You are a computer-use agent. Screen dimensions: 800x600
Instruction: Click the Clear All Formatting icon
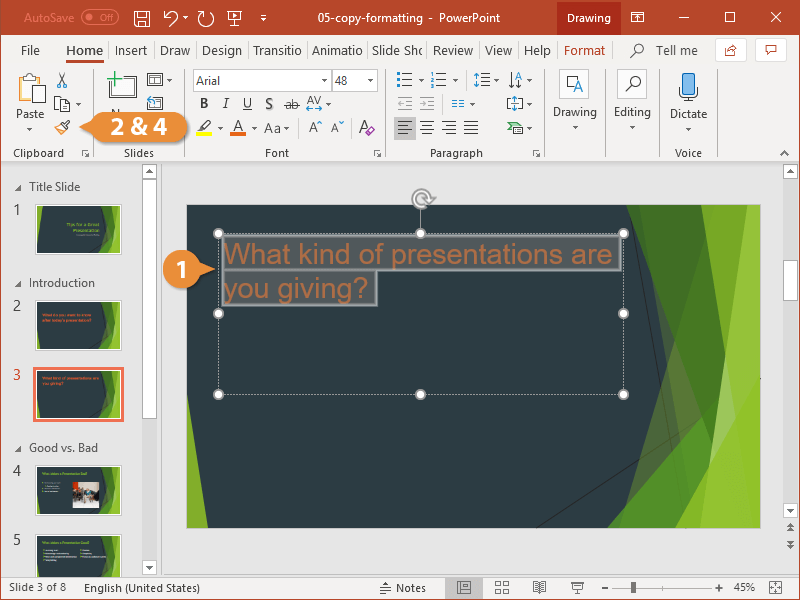point(366,127)
